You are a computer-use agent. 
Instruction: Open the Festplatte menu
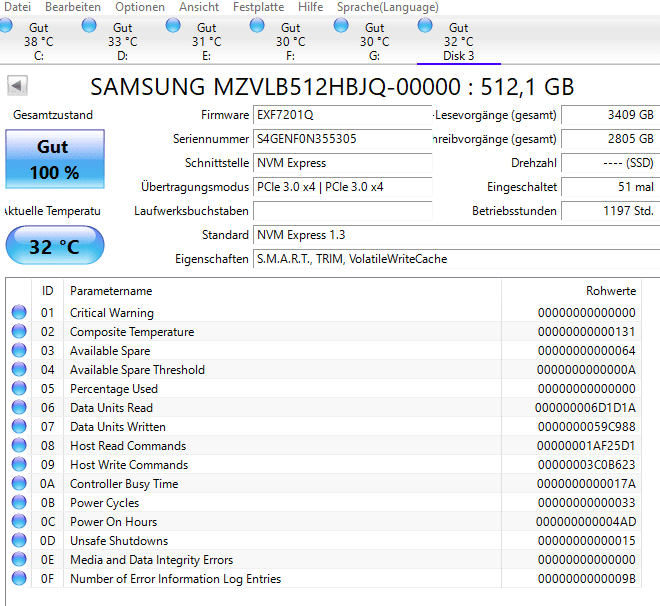pyautogui.click(x=258, y=7)
